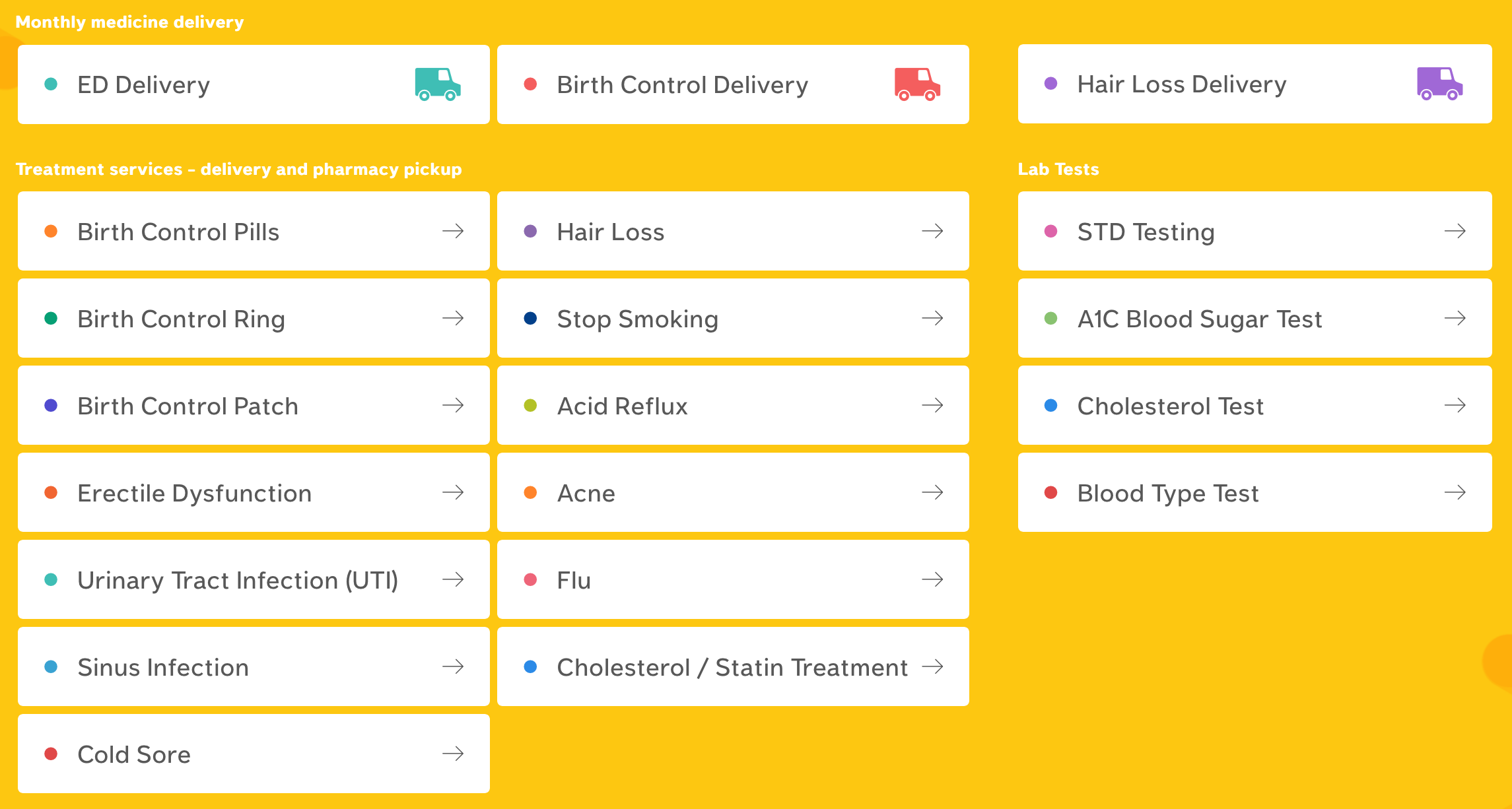Select the Cholesterol Test lab option

click(1254, 405)
